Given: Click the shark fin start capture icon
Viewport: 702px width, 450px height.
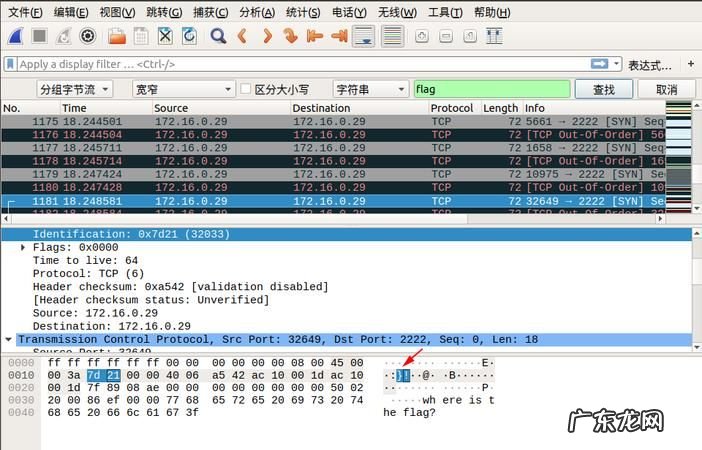Looking at the screenshot, I should 16,36.
